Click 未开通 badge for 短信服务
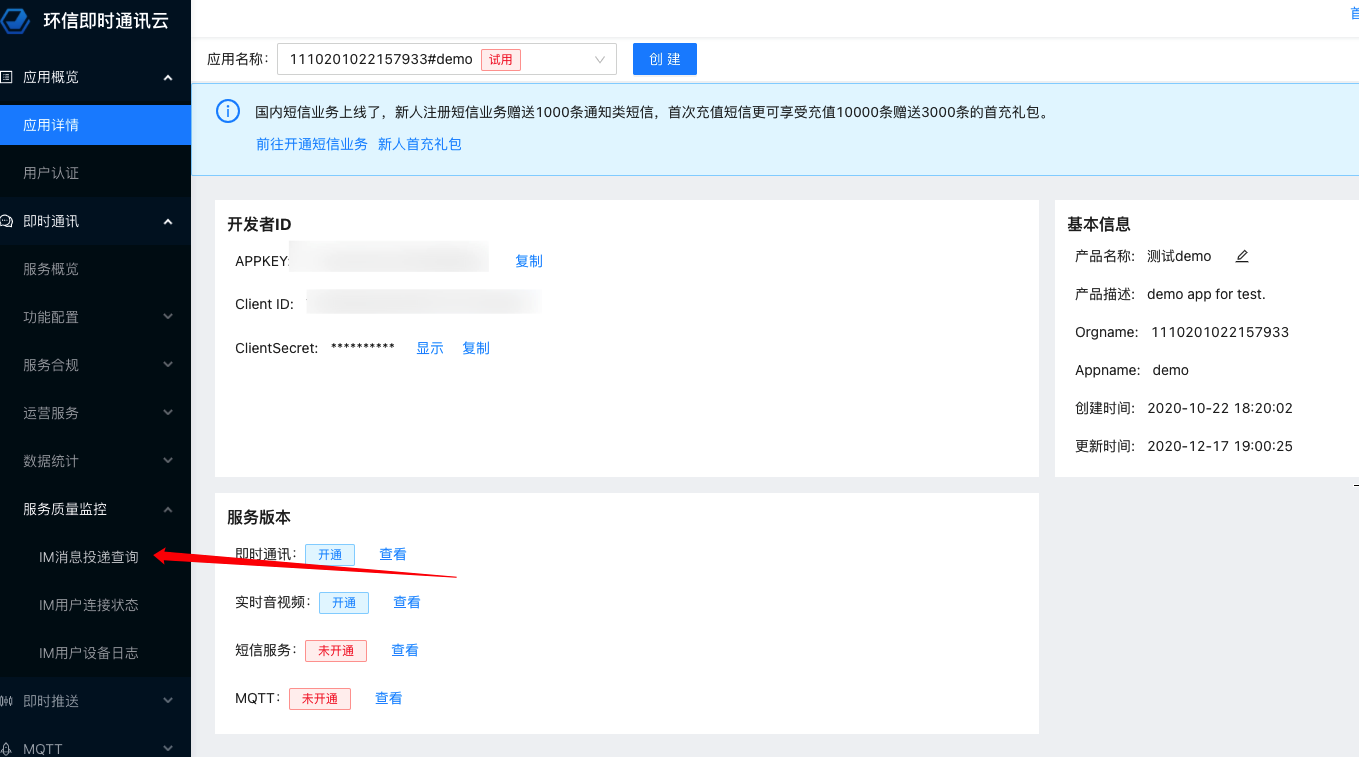 point(336,650)
